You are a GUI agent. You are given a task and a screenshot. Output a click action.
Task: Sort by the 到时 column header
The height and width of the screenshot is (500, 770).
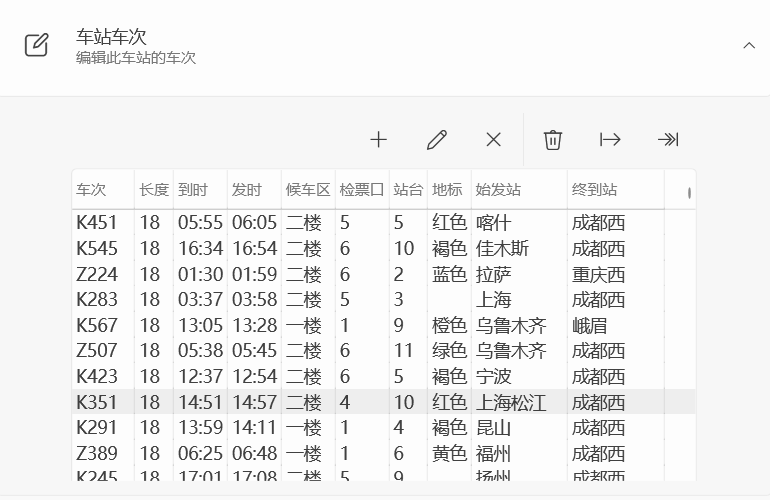pos(193,190)
